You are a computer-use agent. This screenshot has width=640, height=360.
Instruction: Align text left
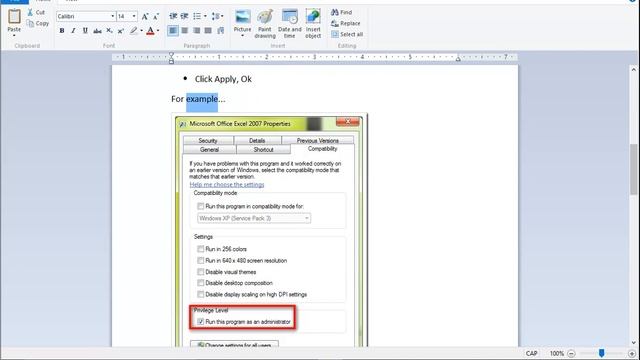(173, 31)
